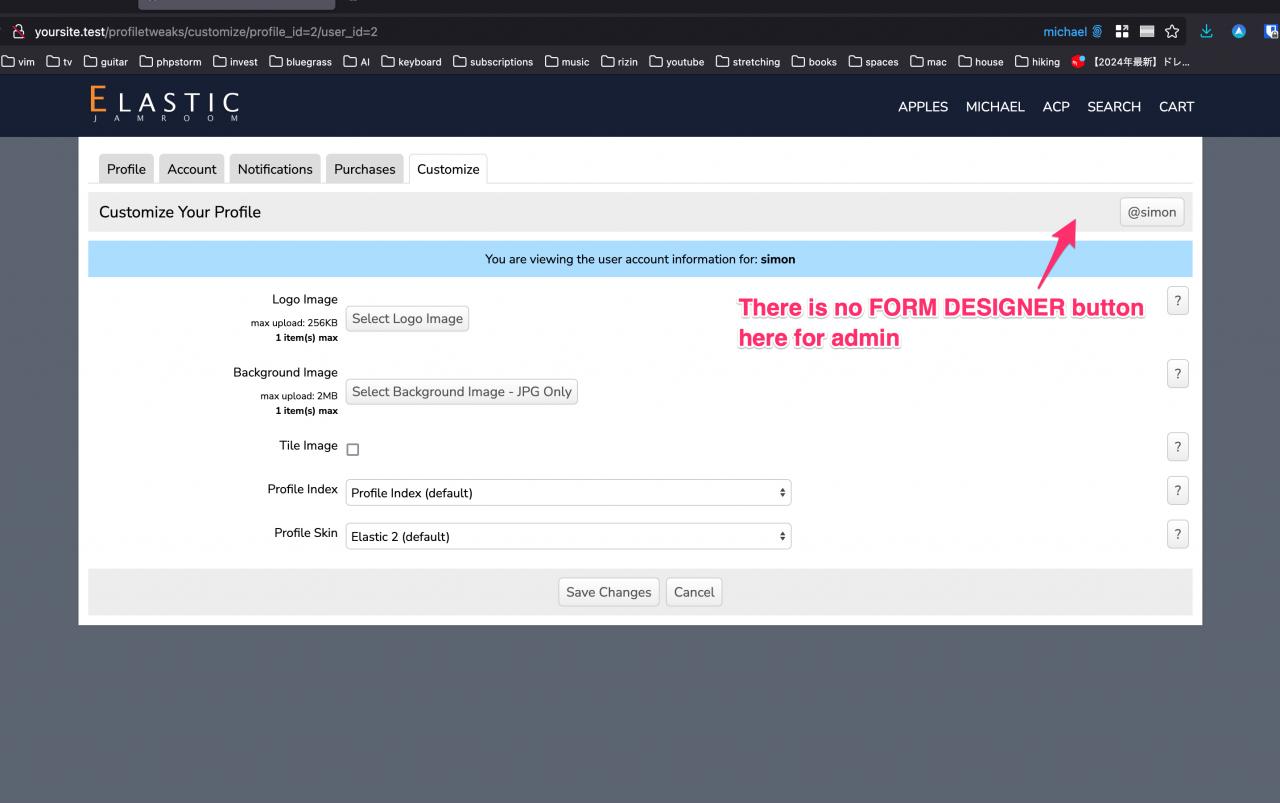Click the @simon profile button
The width and height of the screenshot is (1280, 803).
pos(1152,212)
